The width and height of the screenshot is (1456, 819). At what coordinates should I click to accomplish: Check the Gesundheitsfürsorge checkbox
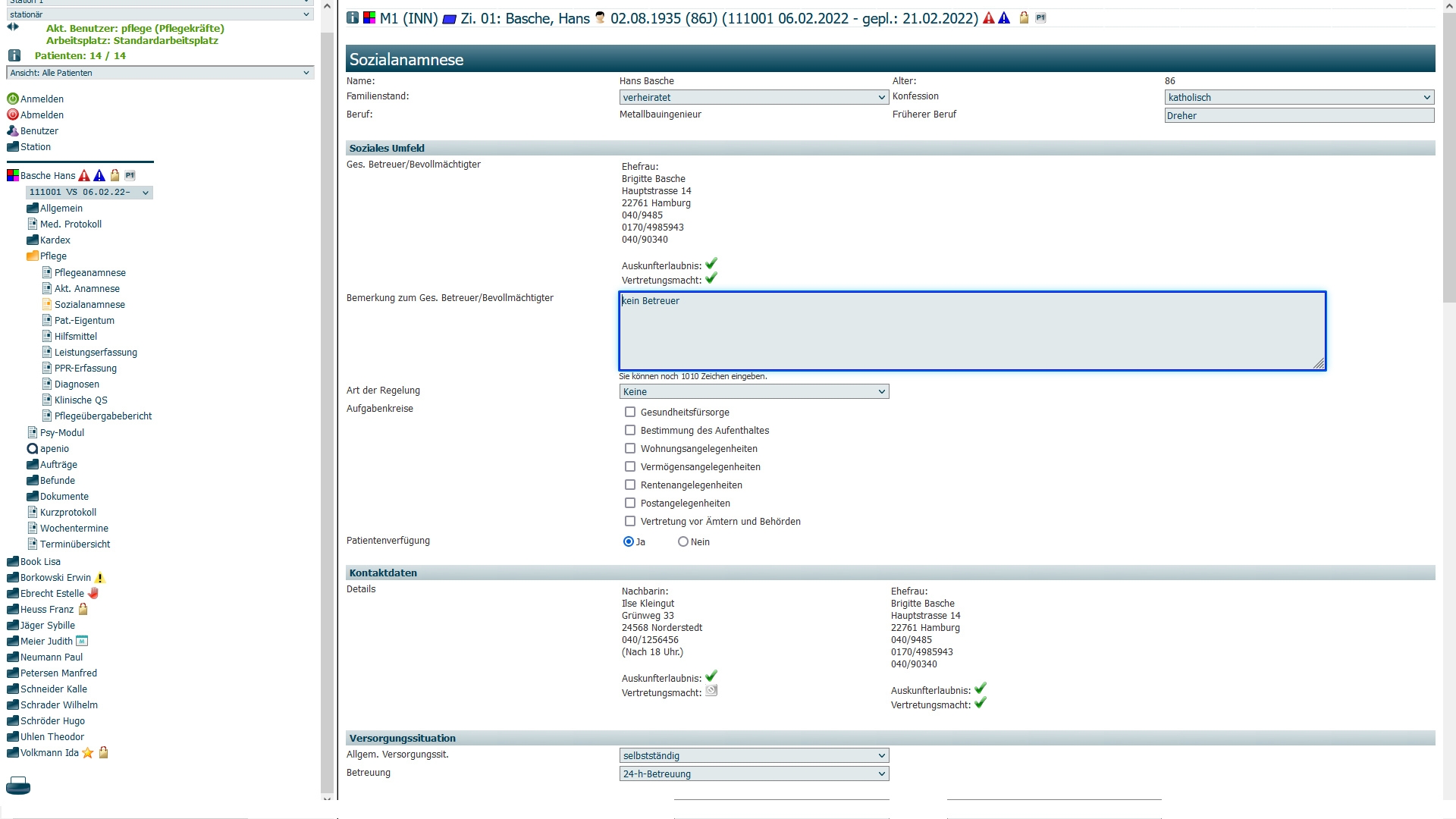(630, 413)
